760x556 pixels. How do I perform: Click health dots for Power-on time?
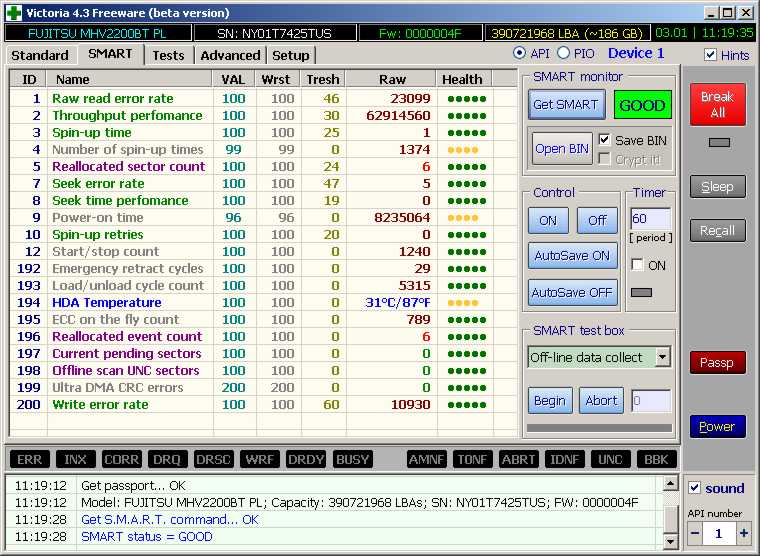[x=463, y=218]
